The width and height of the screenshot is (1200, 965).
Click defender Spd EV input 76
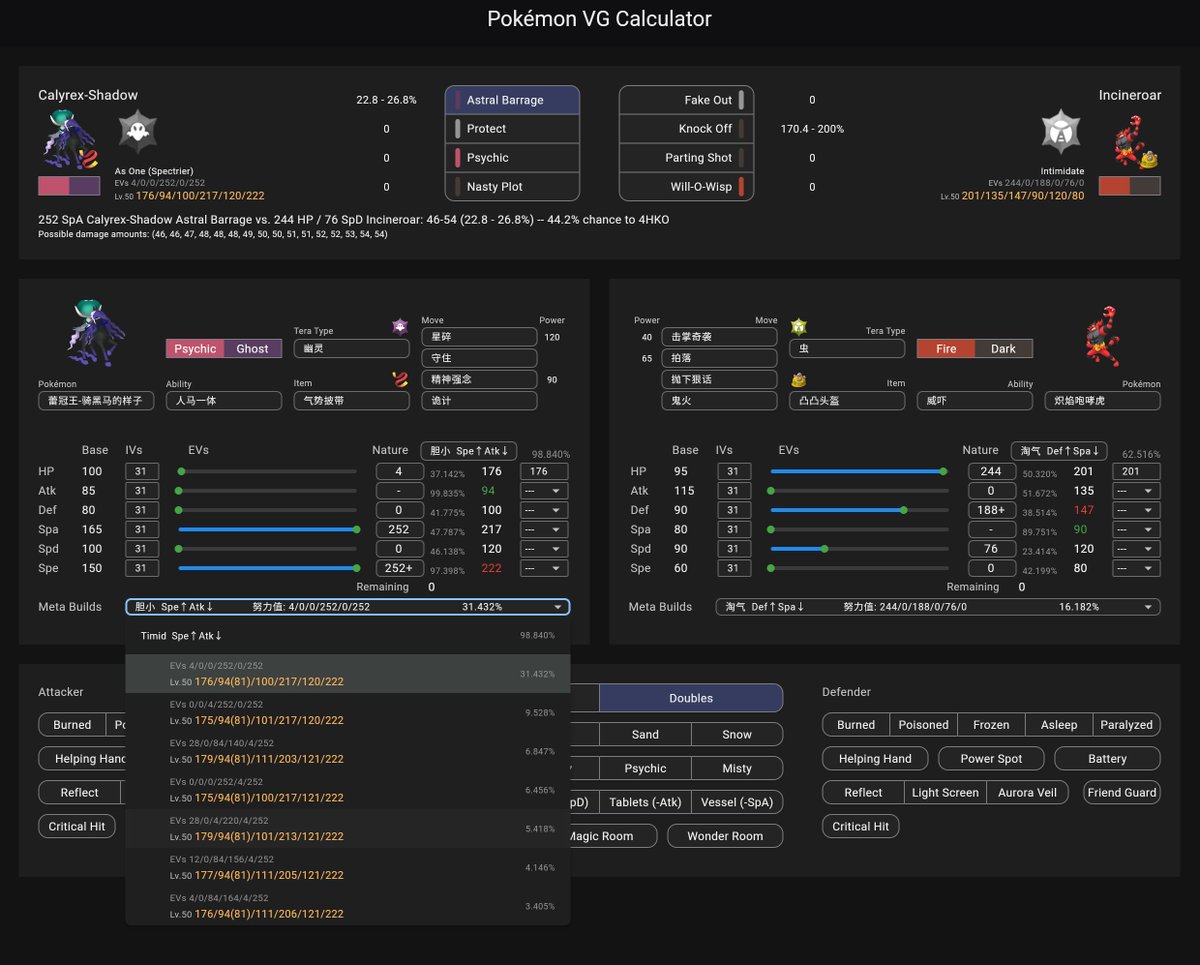click(990, 549)
